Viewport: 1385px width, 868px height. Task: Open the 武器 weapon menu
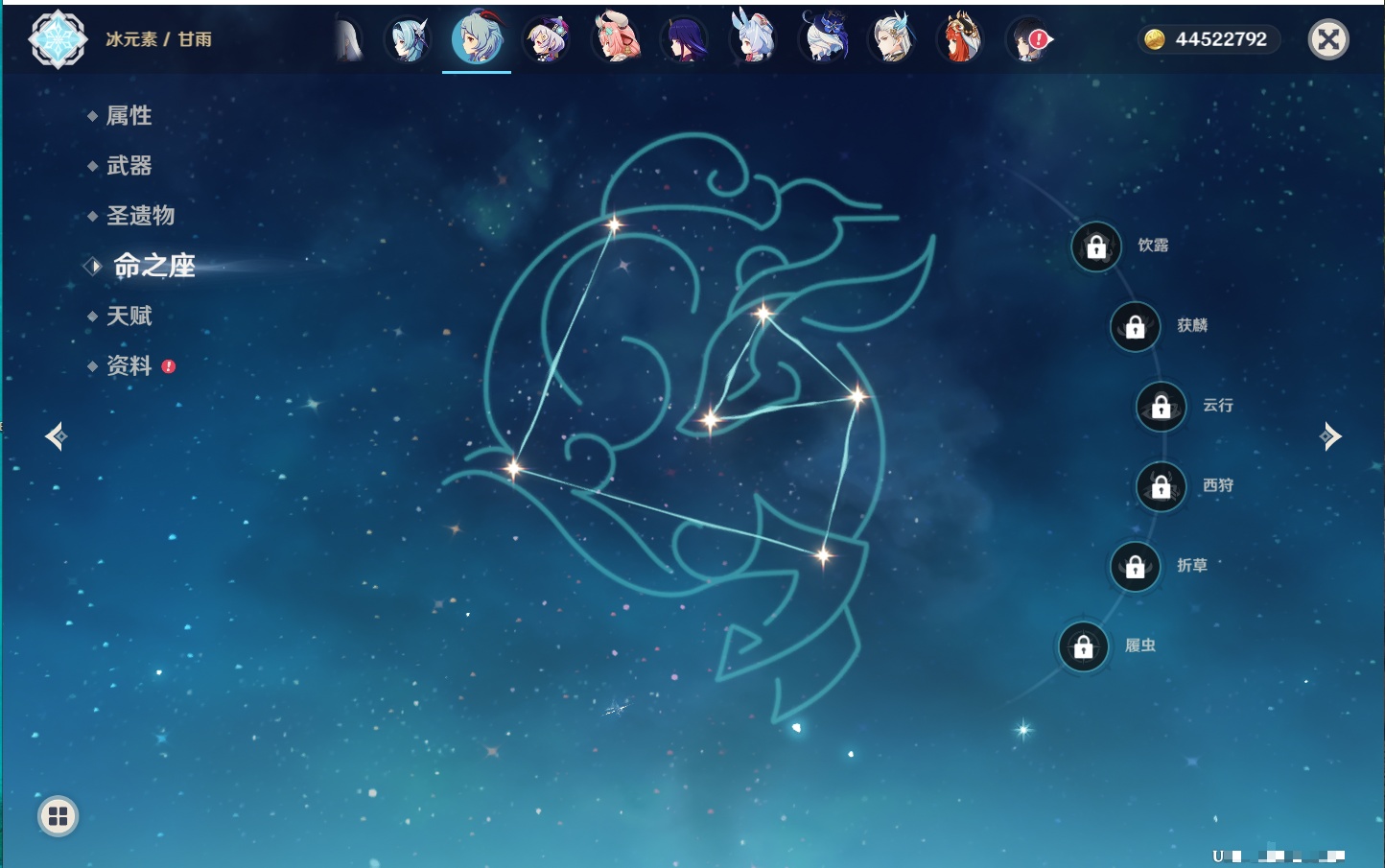pos(129,166)
